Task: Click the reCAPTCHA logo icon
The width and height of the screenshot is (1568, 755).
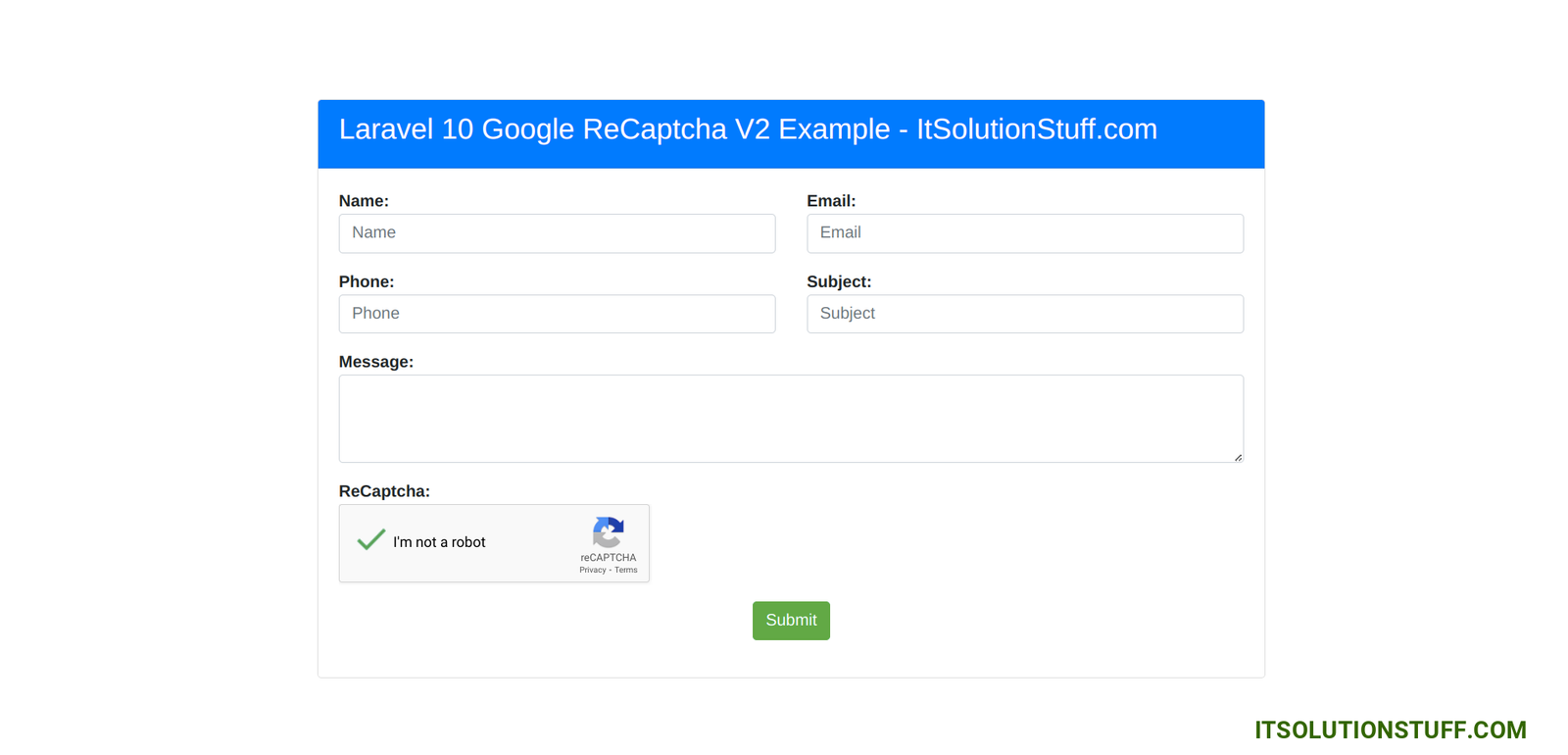Action: pyautogui.click(x=608, y=532)
